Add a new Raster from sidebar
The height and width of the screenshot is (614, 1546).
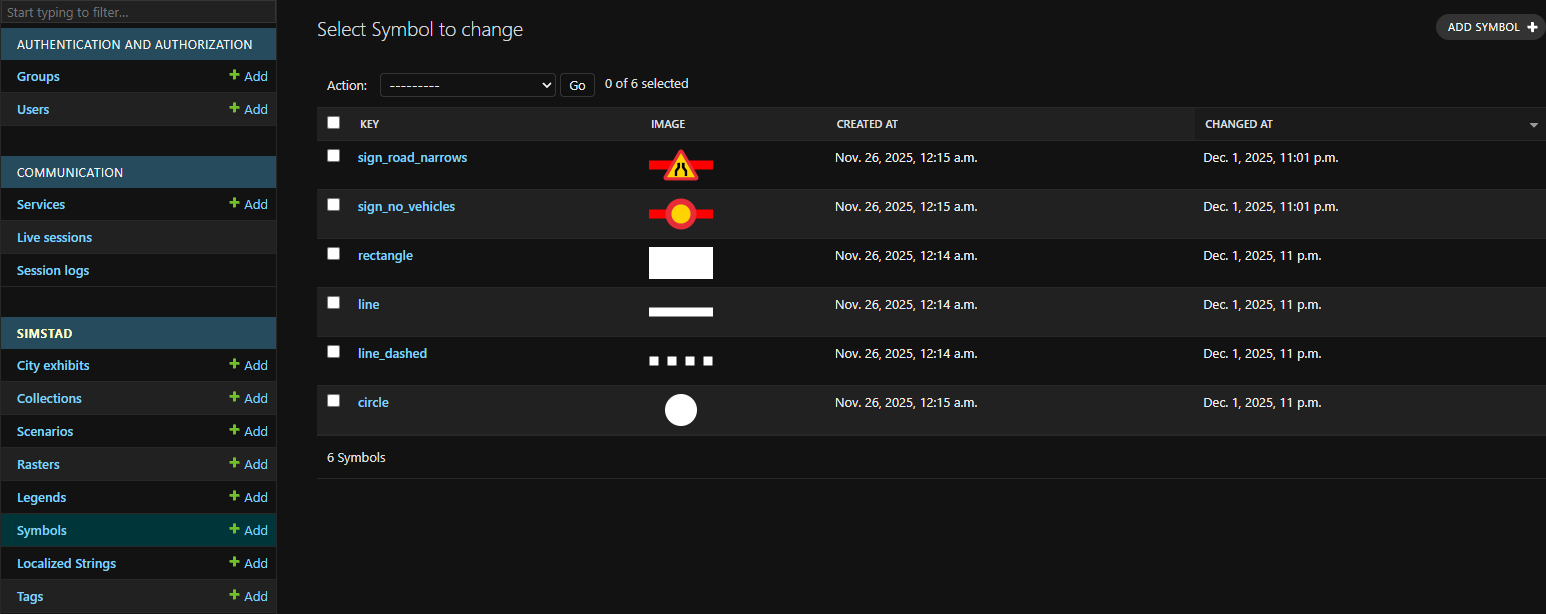(x=248, y=464)
